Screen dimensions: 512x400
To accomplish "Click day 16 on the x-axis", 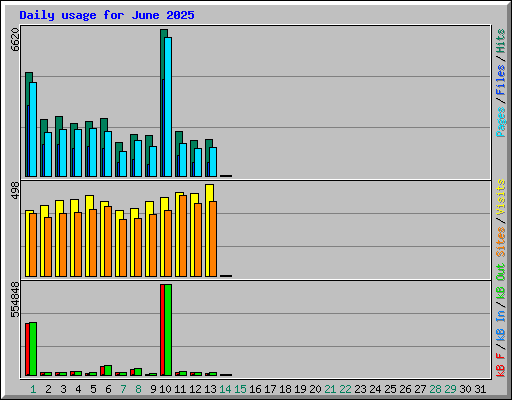I will (255, 389).
